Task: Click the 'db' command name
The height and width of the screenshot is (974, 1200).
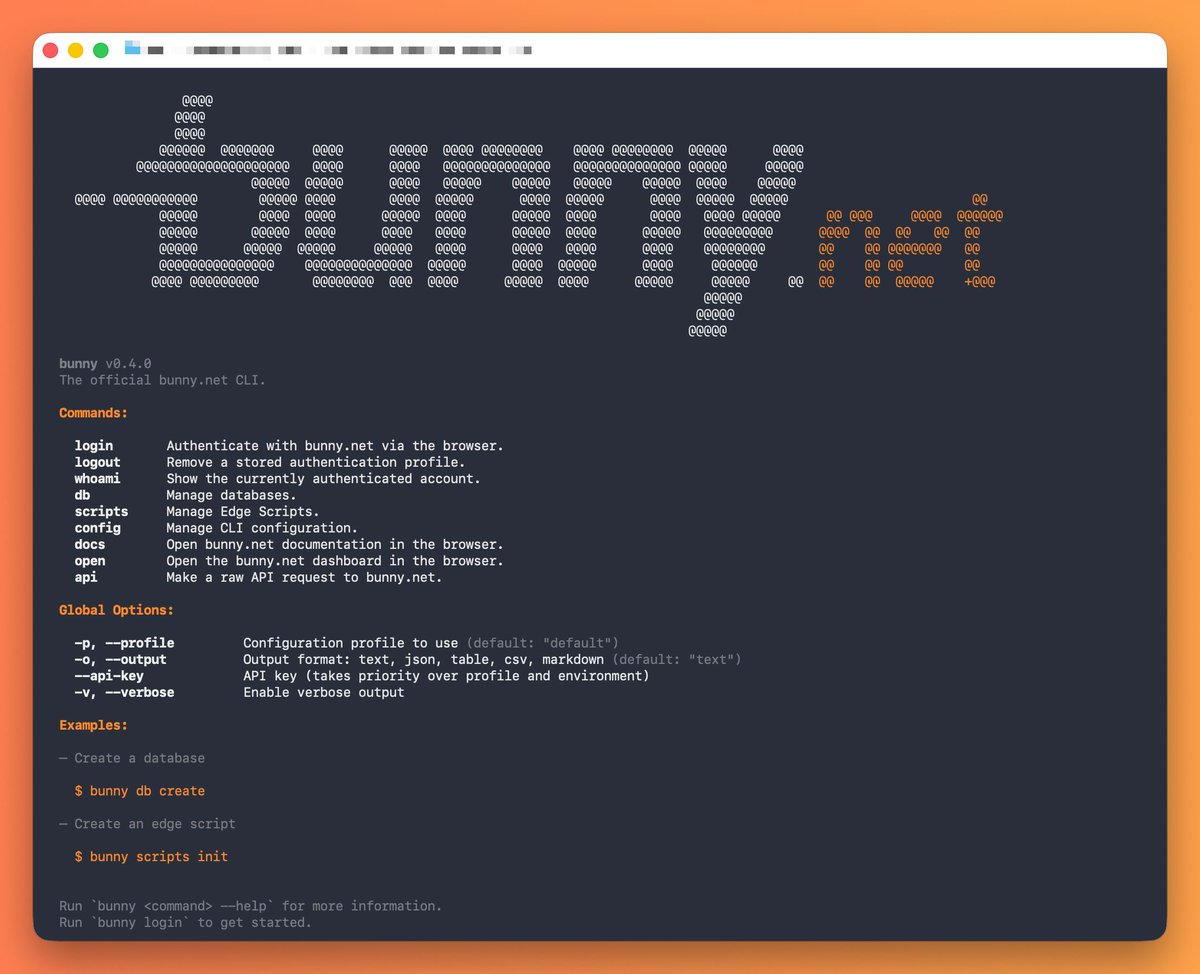Action: point(82,495)
